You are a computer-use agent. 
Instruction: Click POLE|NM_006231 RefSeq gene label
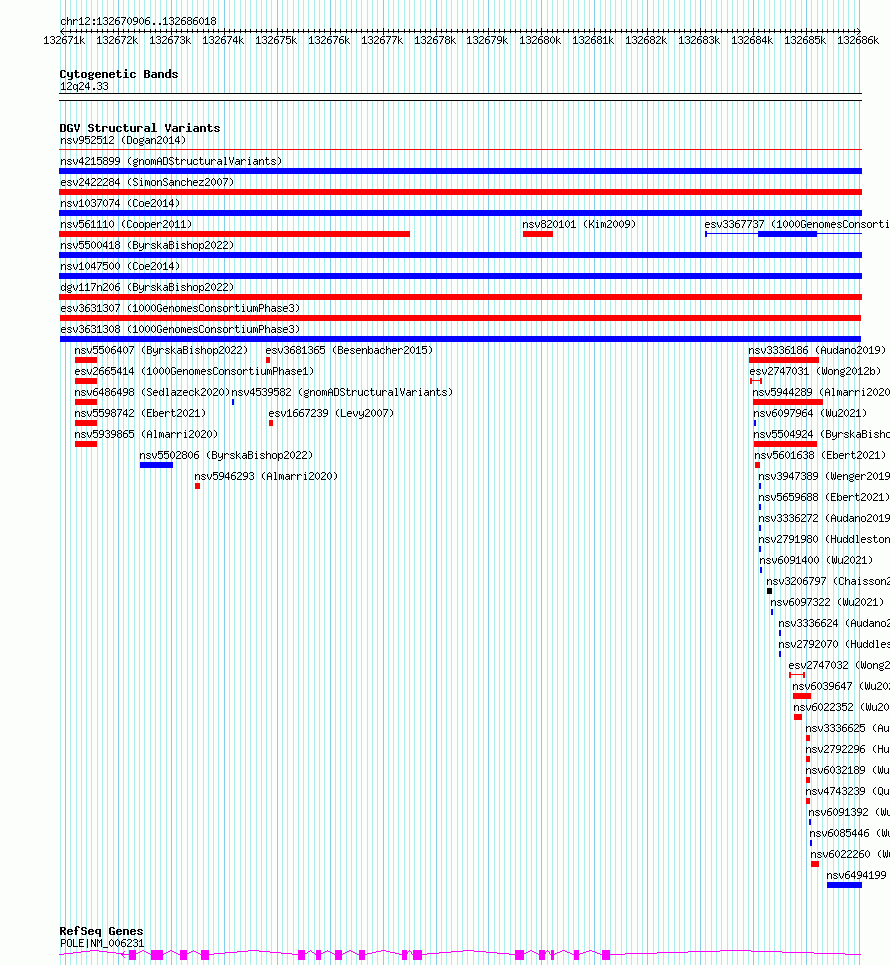tap(102, 943)
